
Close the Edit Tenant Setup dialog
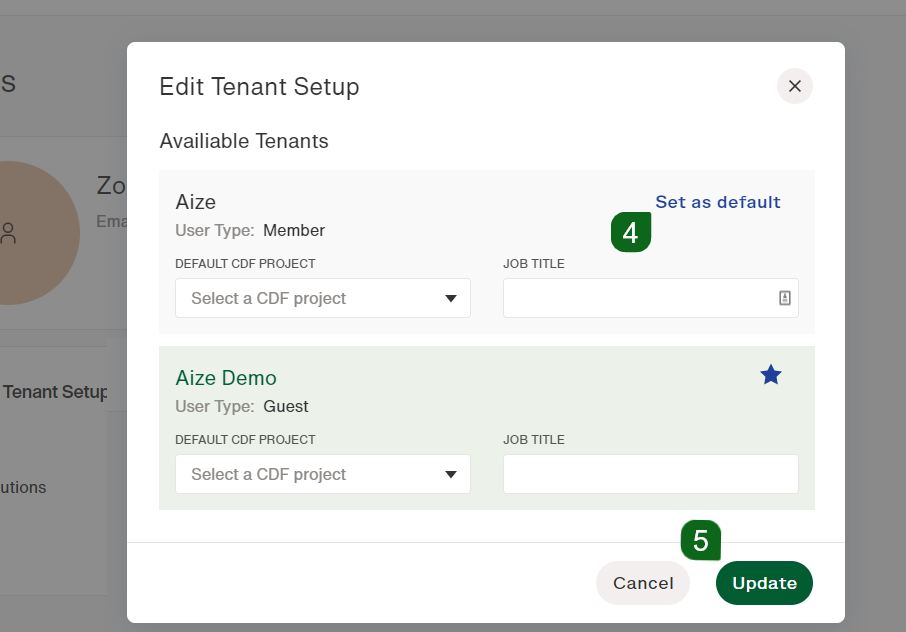coord(794,86)
